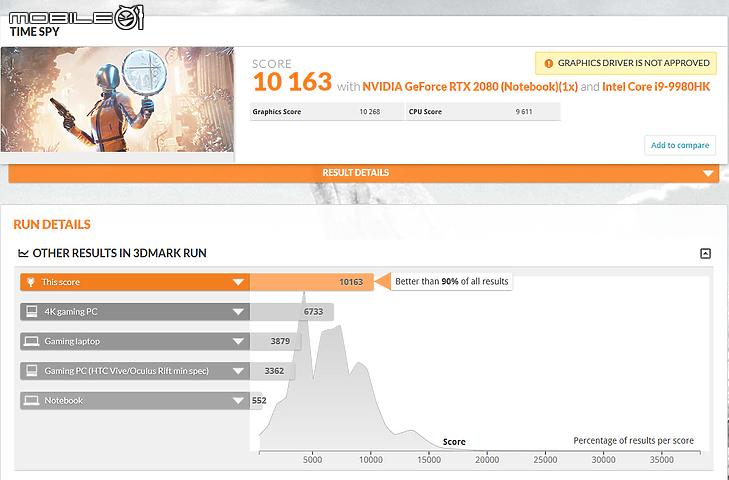Open the Gaming laptop dropdown arrow
The width and height of the screenshot is (729, 480).
[238, 341]
